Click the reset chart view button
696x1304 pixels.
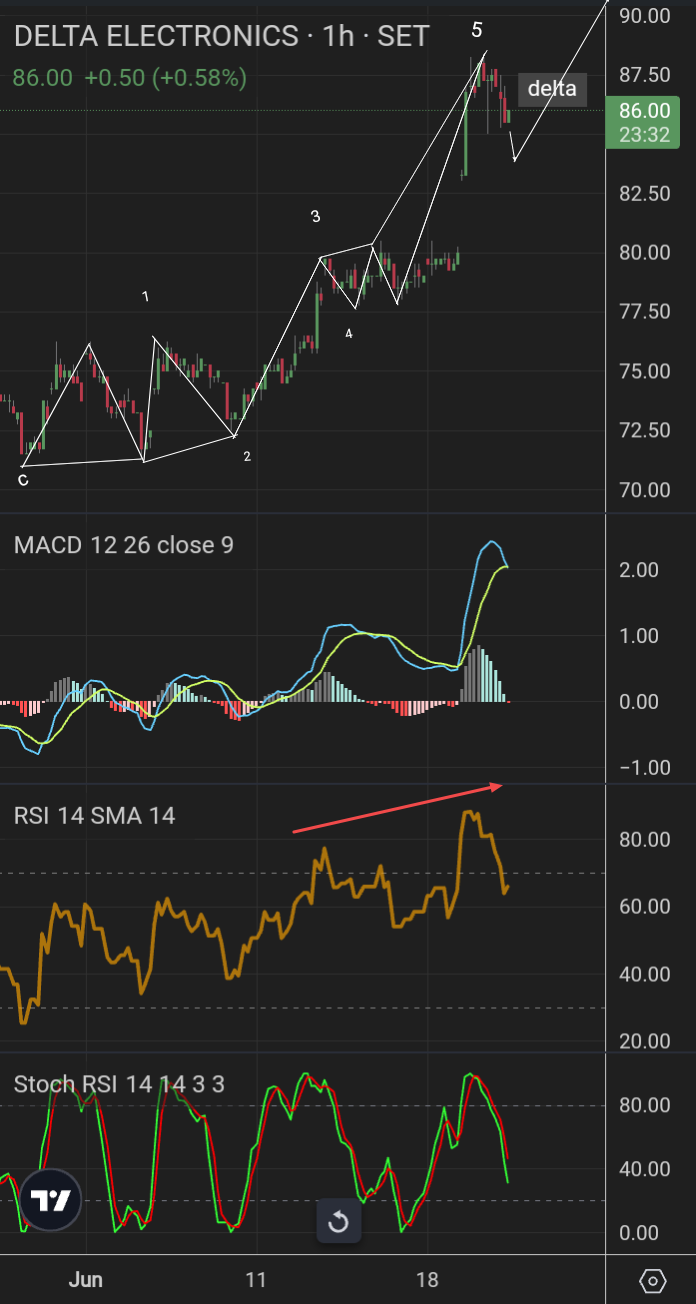[x=338, y=1221]
